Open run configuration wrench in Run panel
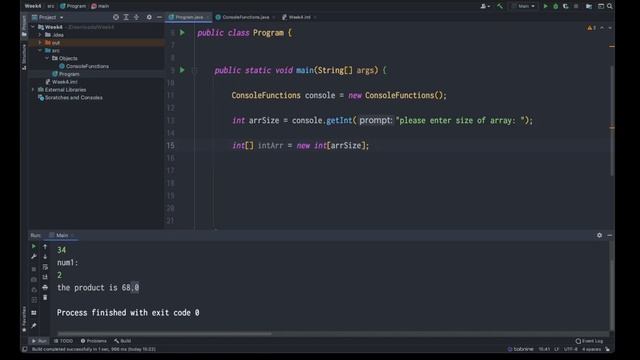Screen dimensions: 640x360 [x=34, y=257]
